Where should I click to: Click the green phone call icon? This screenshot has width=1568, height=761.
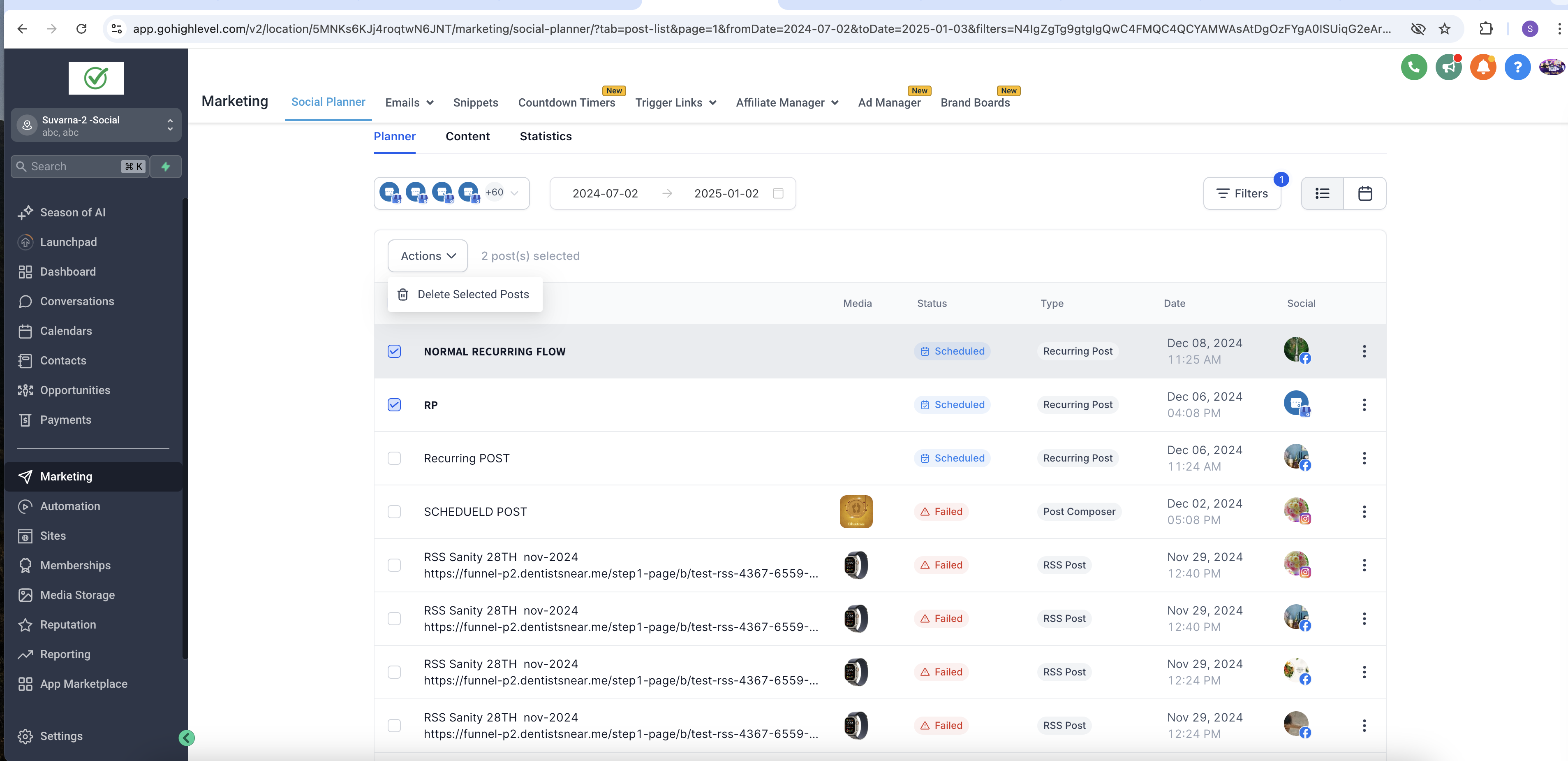coord(1413,67)
